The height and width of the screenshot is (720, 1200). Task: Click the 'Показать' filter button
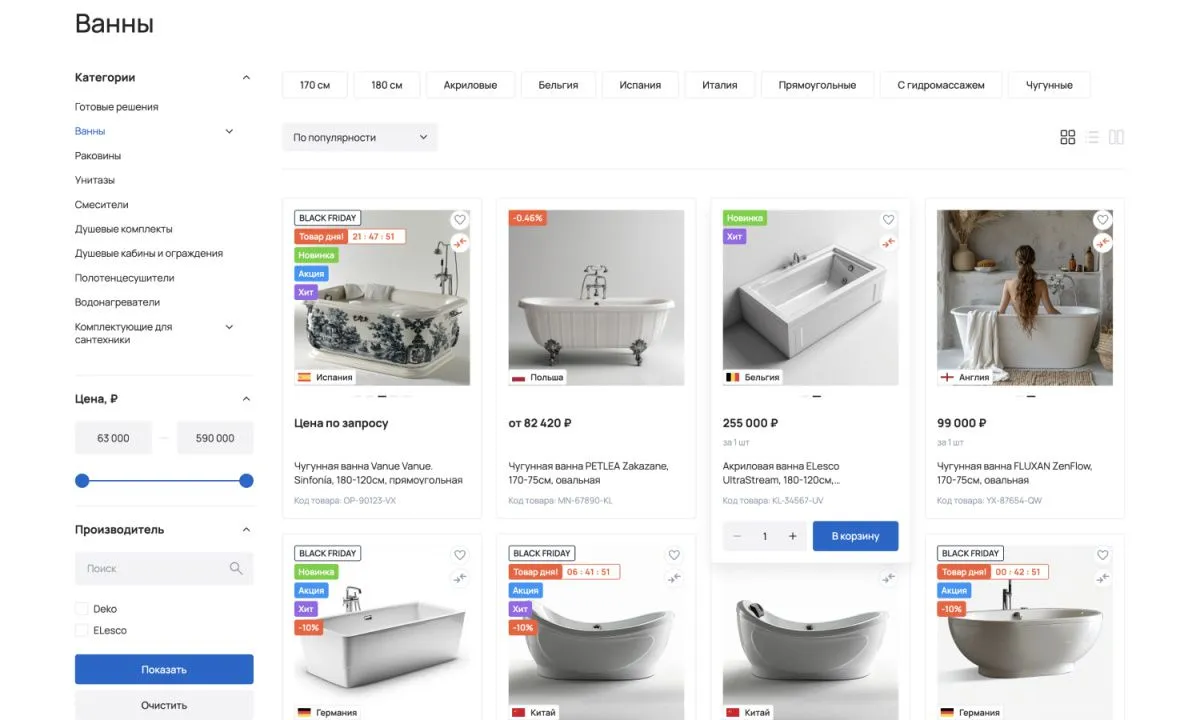(164, 669)
